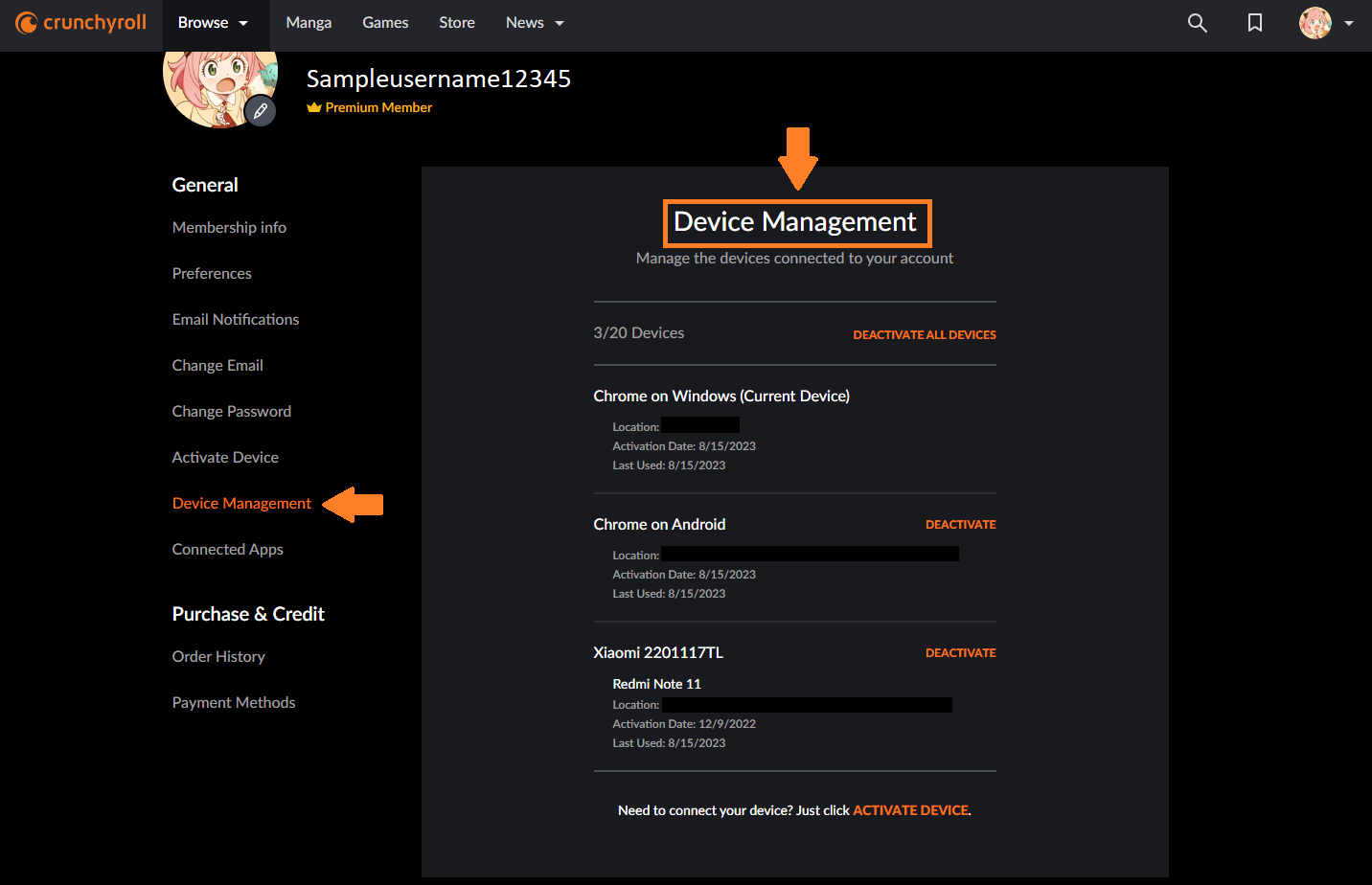Click Activation Date: 12/9/2022 text
The height and width of the screenshot is (885, 1372).
tap(684, 724)
